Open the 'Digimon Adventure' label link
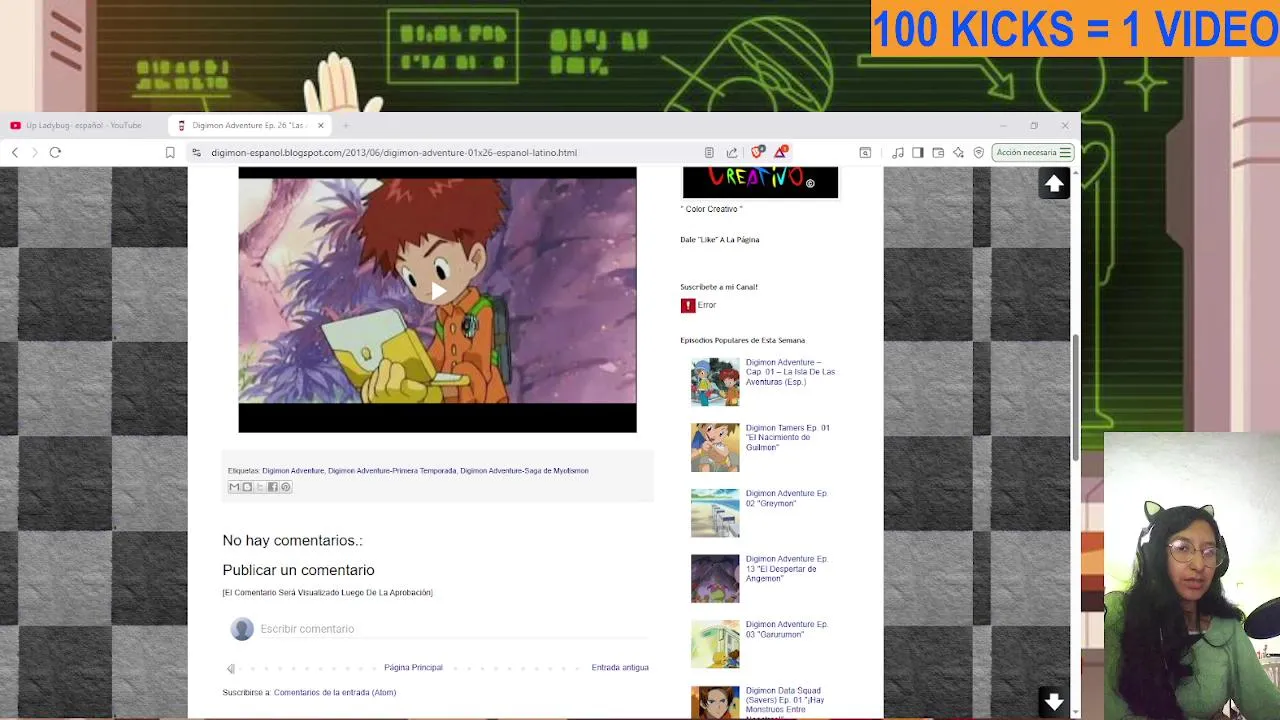Screen dimensions: 1280x720 coord(293,470)
